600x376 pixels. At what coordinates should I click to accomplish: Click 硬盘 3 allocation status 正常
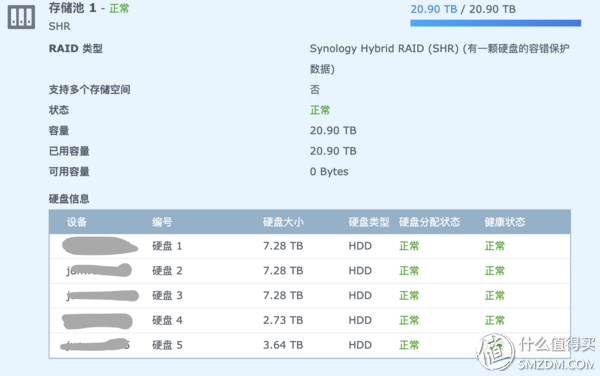coord(409,296)
